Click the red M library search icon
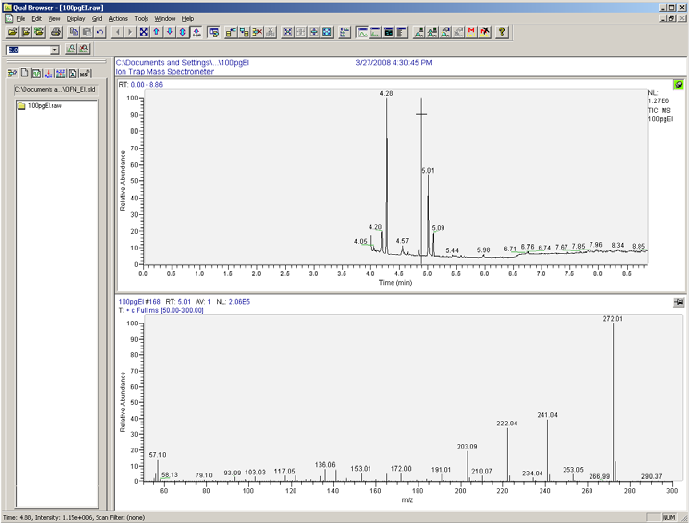The height and width of the screenshot is (523, 689). 471,32
